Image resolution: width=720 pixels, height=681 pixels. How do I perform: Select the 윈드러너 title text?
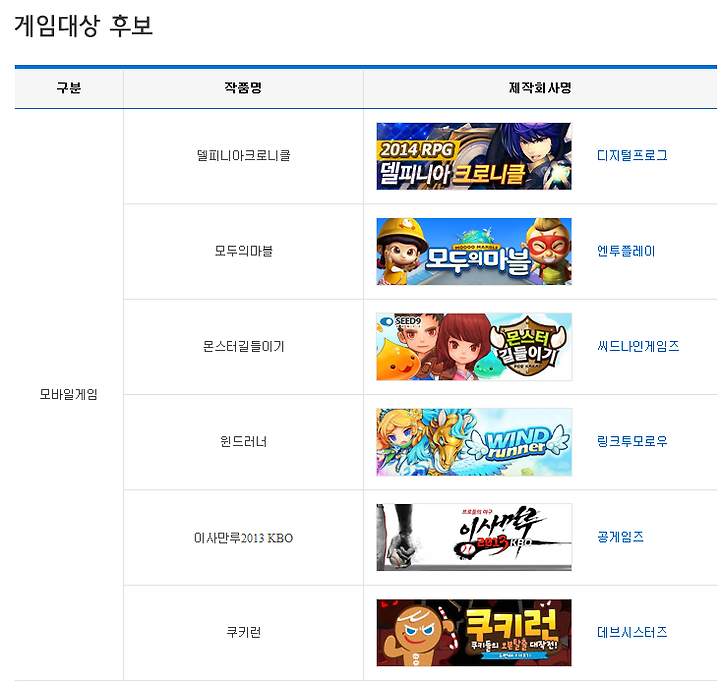coord(244,441)
